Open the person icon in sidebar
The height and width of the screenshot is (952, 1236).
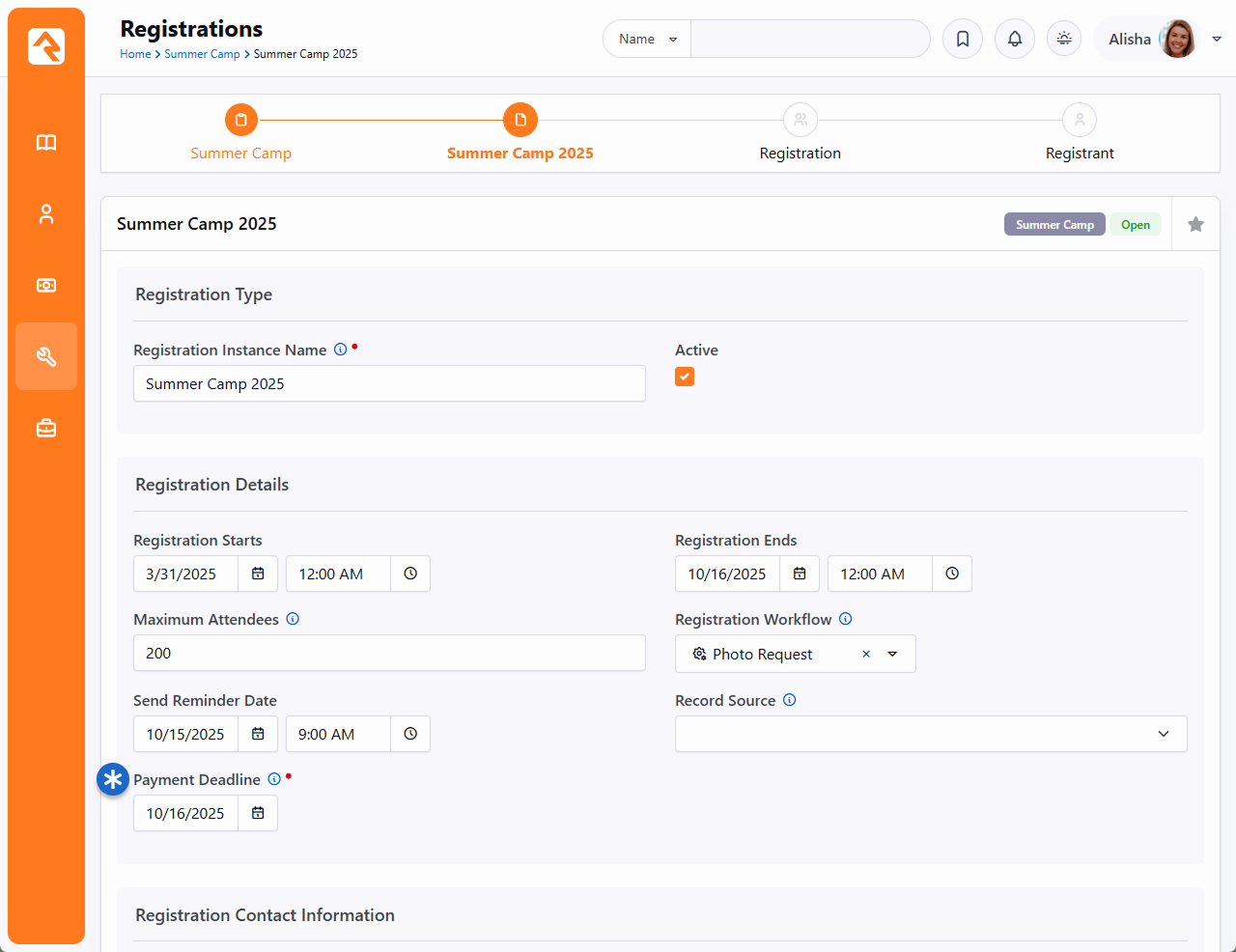[x=46, y=214]
